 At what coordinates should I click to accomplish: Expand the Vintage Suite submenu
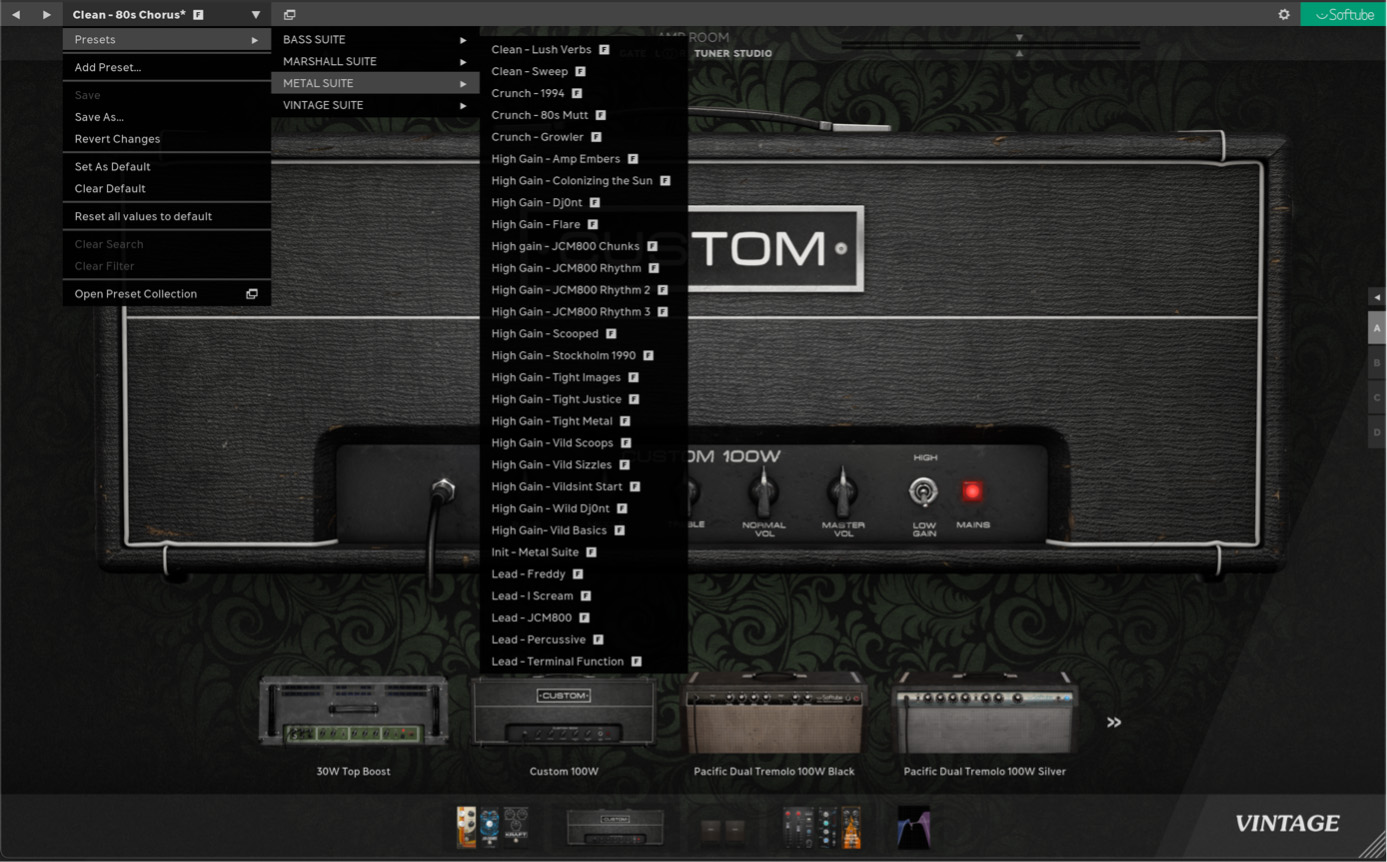click(x=374, y=106)
